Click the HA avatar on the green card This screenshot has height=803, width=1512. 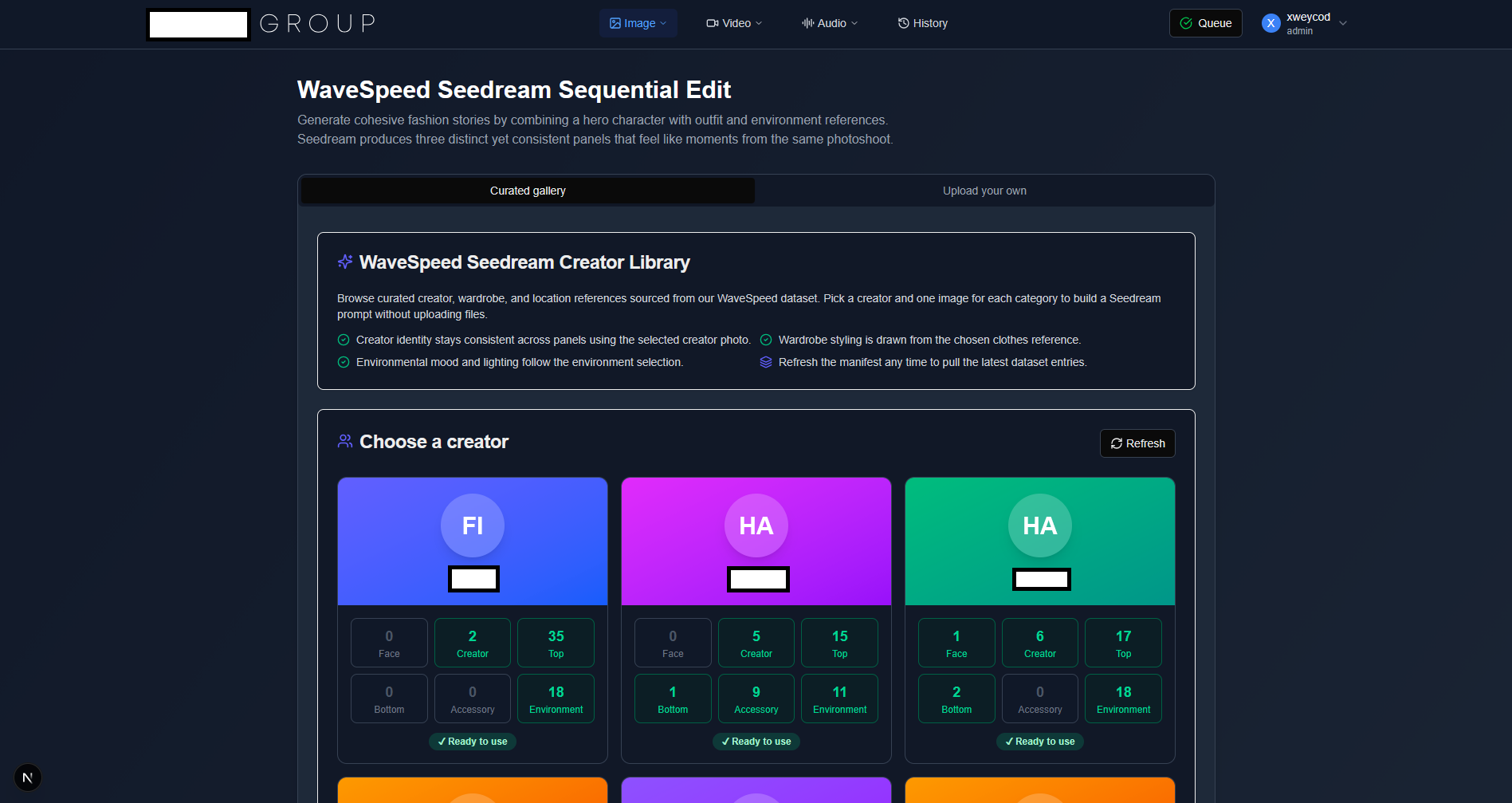[1039, 525]
